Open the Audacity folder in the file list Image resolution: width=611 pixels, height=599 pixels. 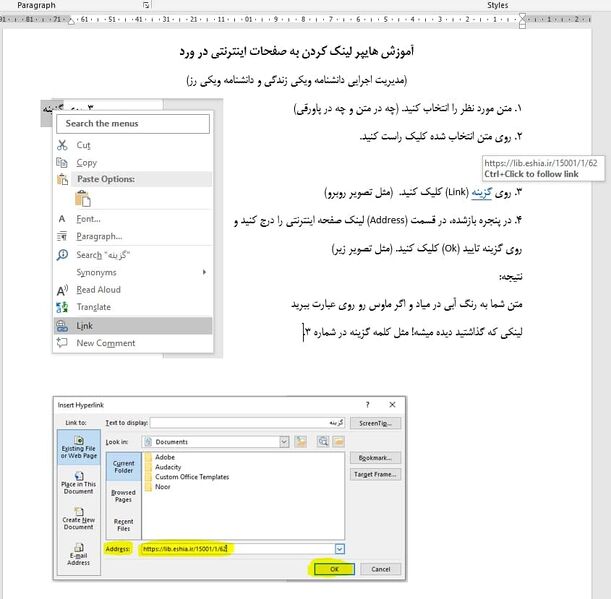click(163, 467)
